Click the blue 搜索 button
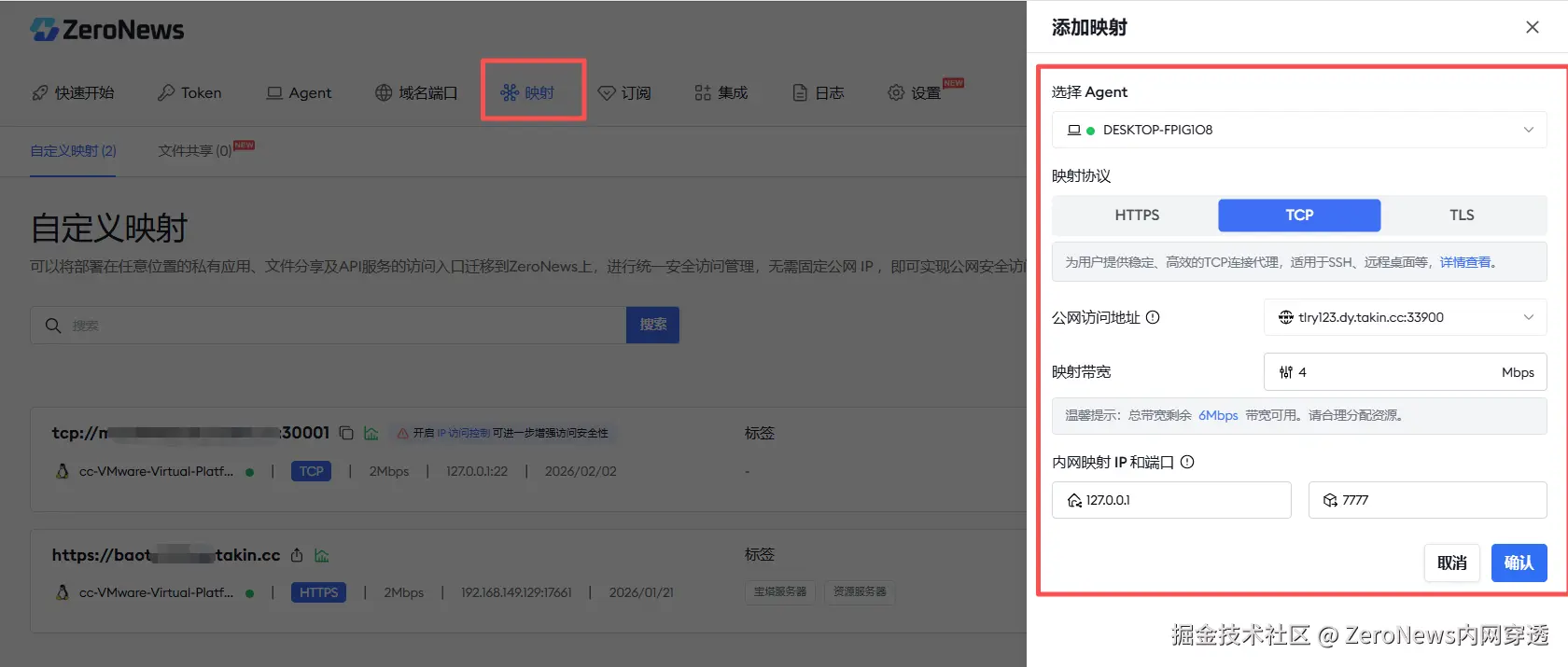1568x667 pixels. pyautogui.click(x=652, y=325)
